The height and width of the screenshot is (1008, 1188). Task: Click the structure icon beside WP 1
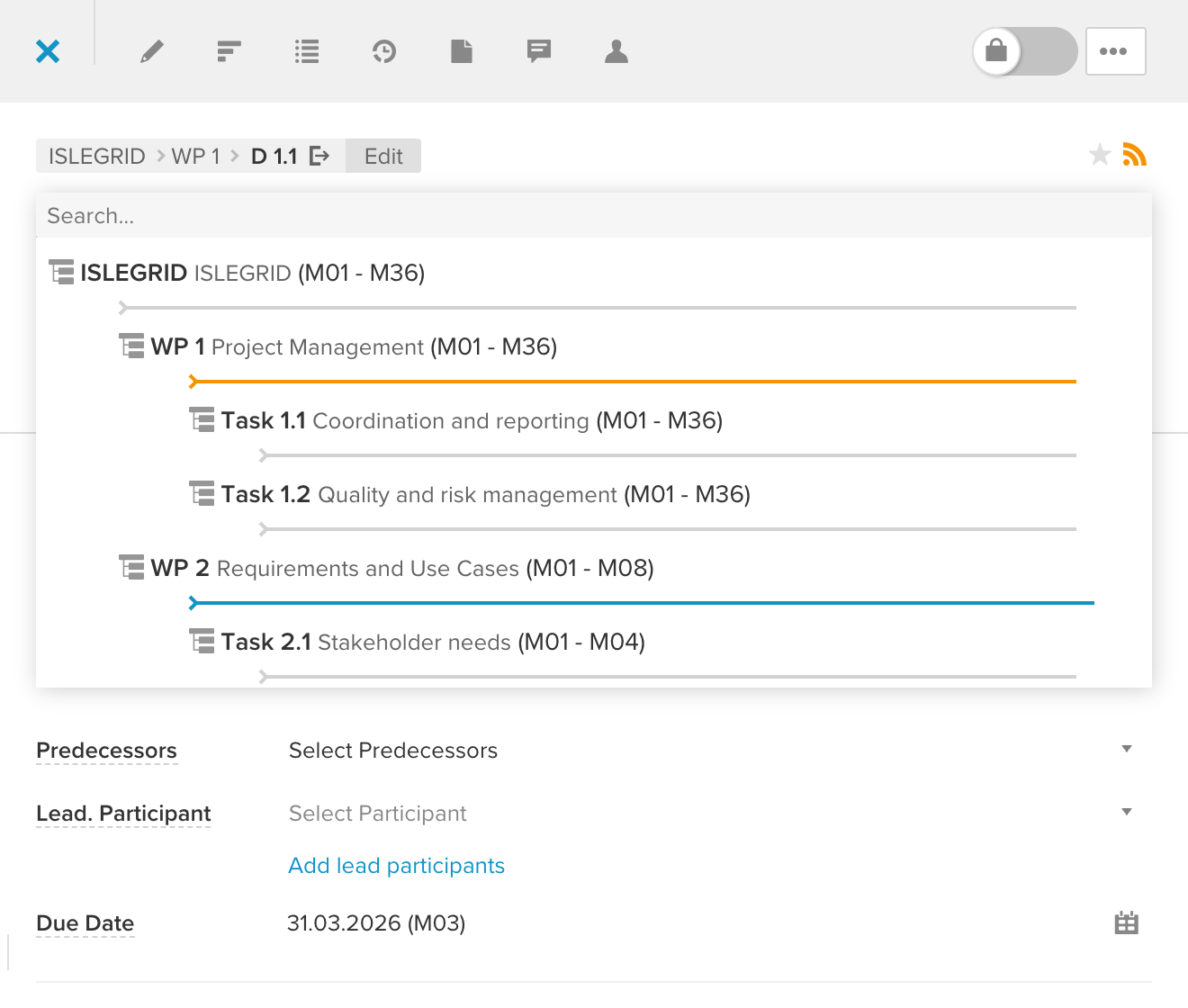131,346
